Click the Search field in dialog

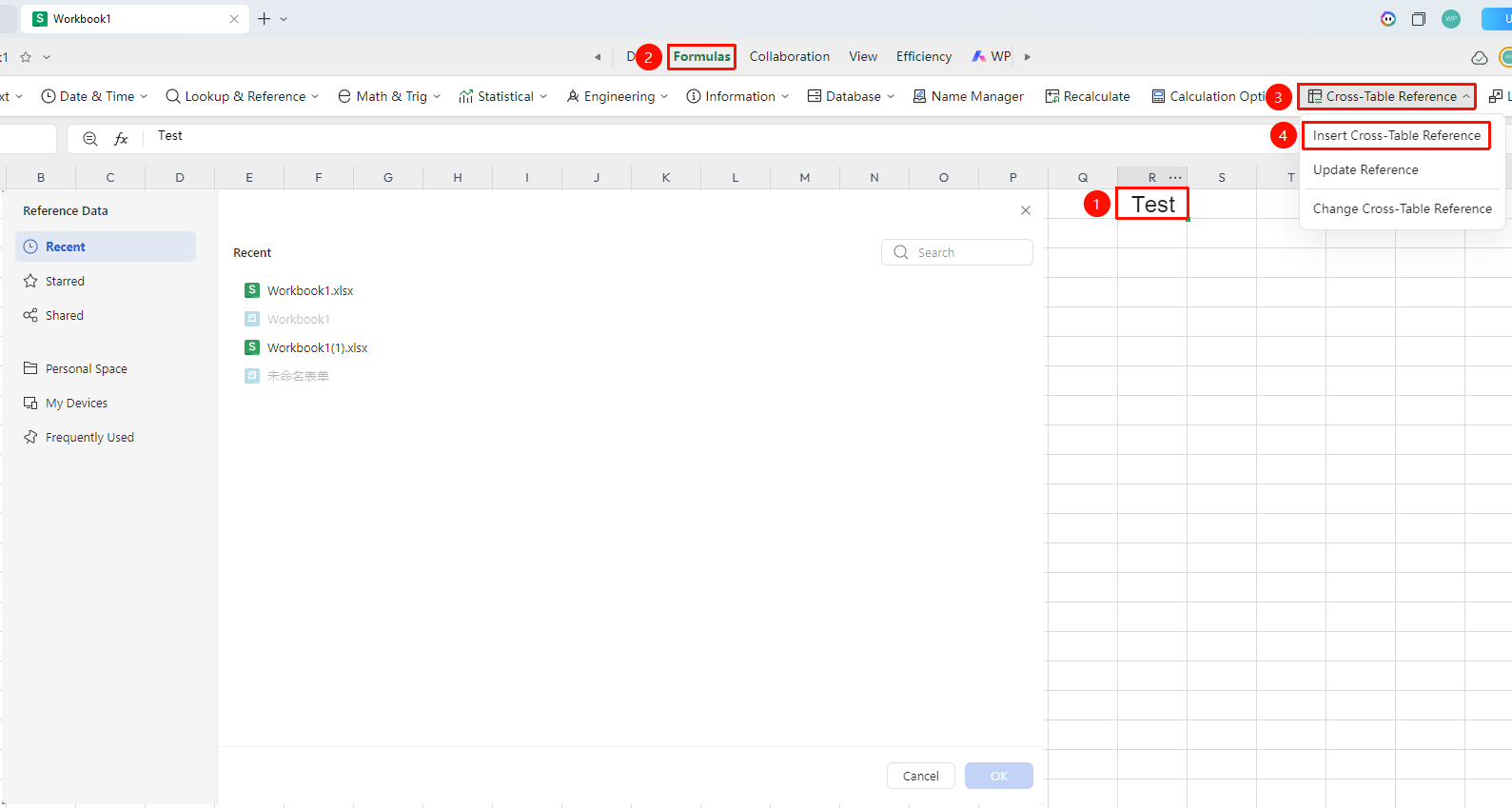tap(956, 252)
